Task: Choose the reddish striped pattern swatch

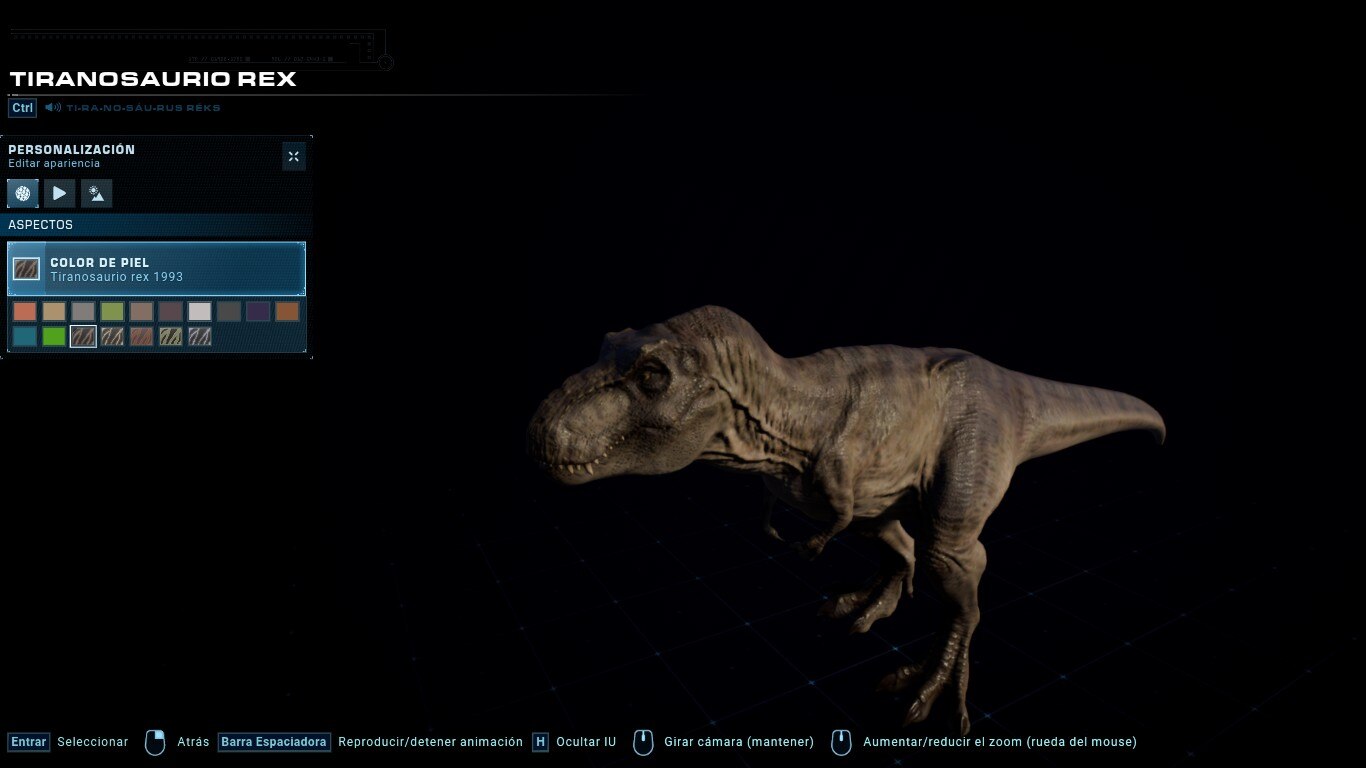Action: coord(141,336)
